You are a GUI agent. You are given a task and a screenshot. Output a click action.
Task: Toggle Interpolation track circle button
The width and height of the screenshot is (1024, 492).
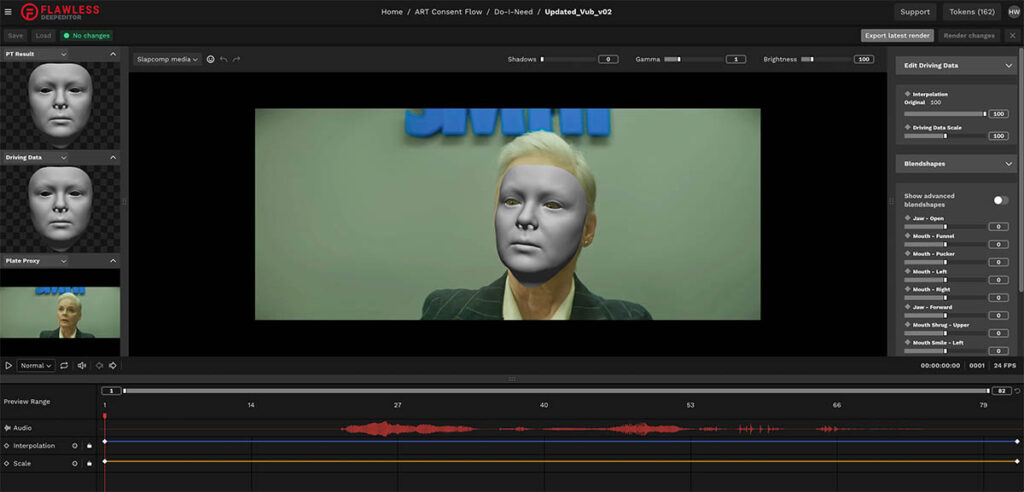pos(75,446)
